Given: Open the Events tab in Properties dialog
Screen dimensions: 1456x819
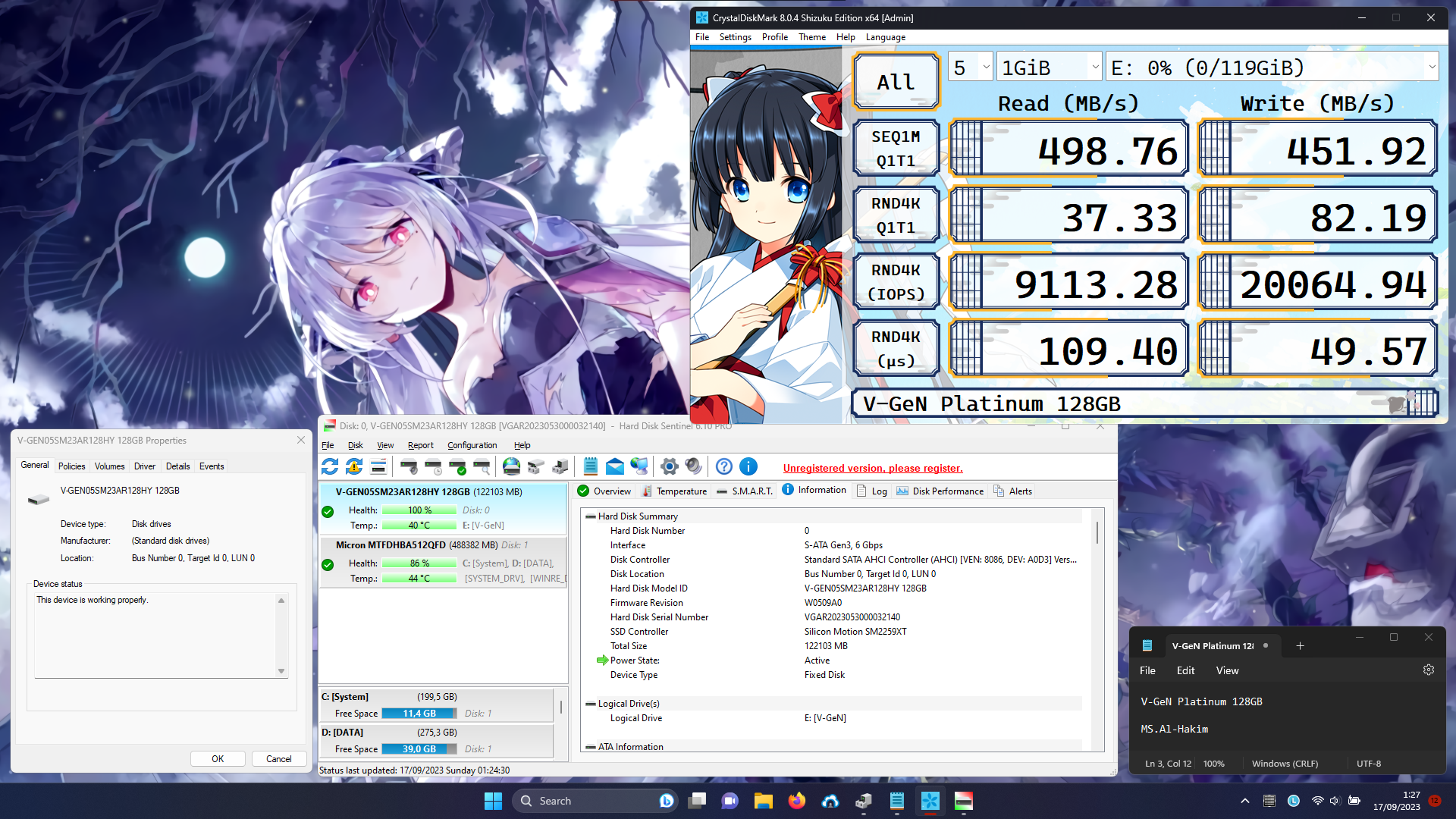Looking at the screenshot, I should coord(212,466).
